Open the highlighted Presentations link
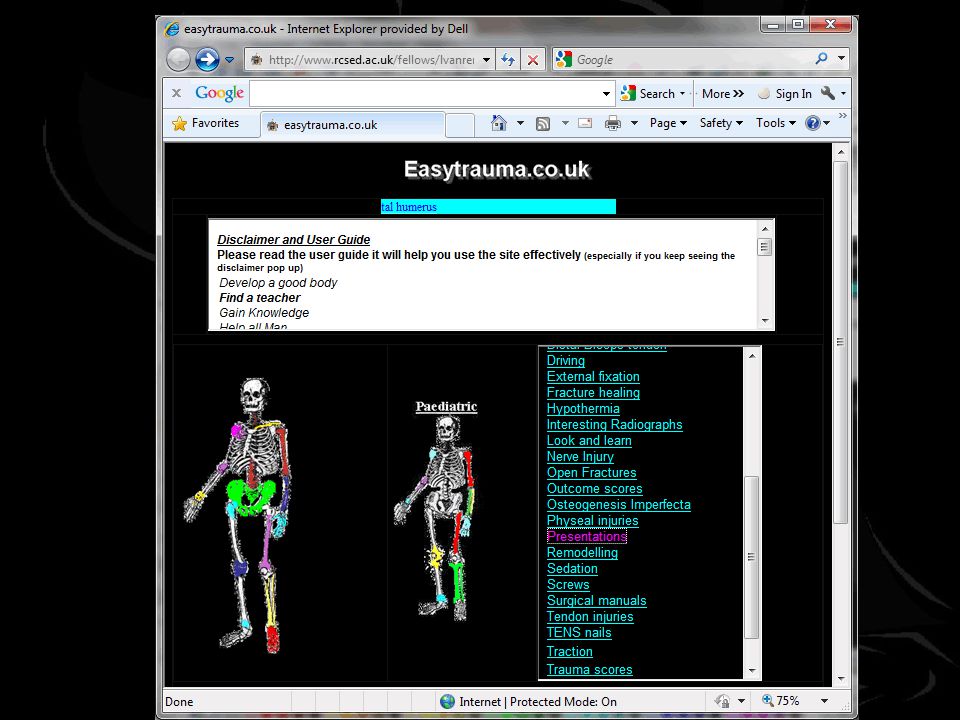This screenshot has width=960, height=720. [x=587, y=536]
